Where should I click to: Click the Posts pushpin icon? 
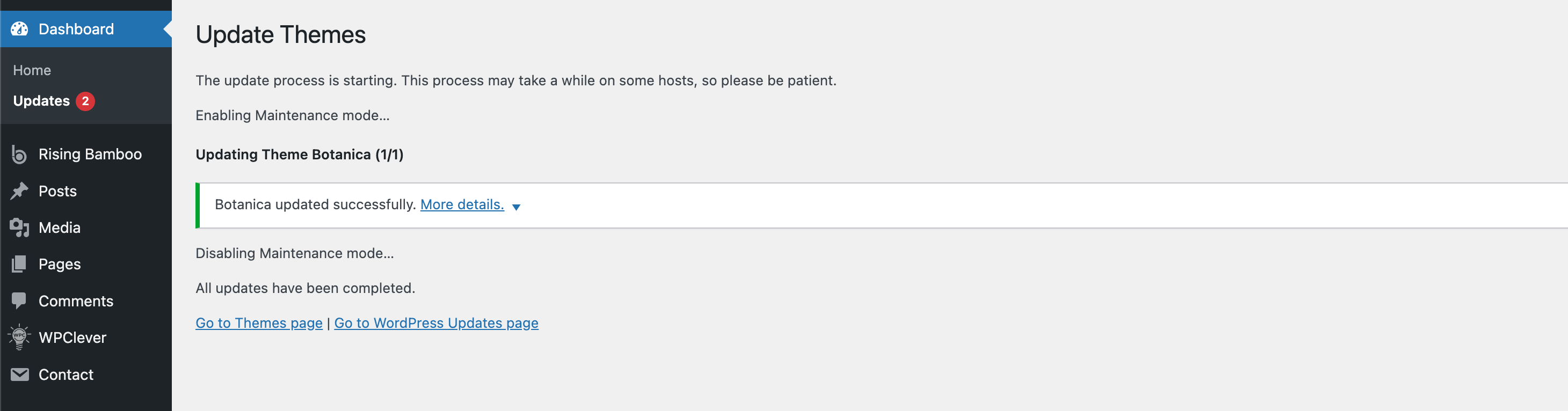pyautogui.click(x=19, y=191)
